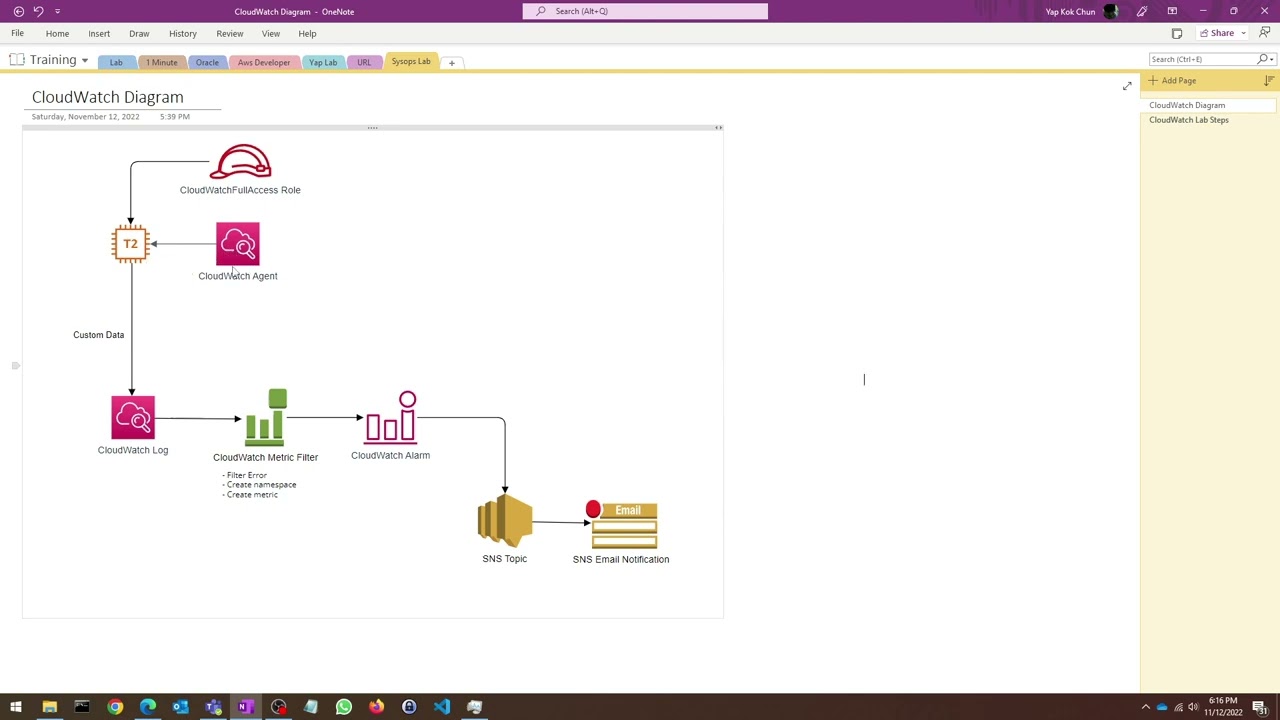Open the Feed sticky-note icon beside Share
The image size is (1280, 720).
pyautogui.click(x=1177, y=33)
